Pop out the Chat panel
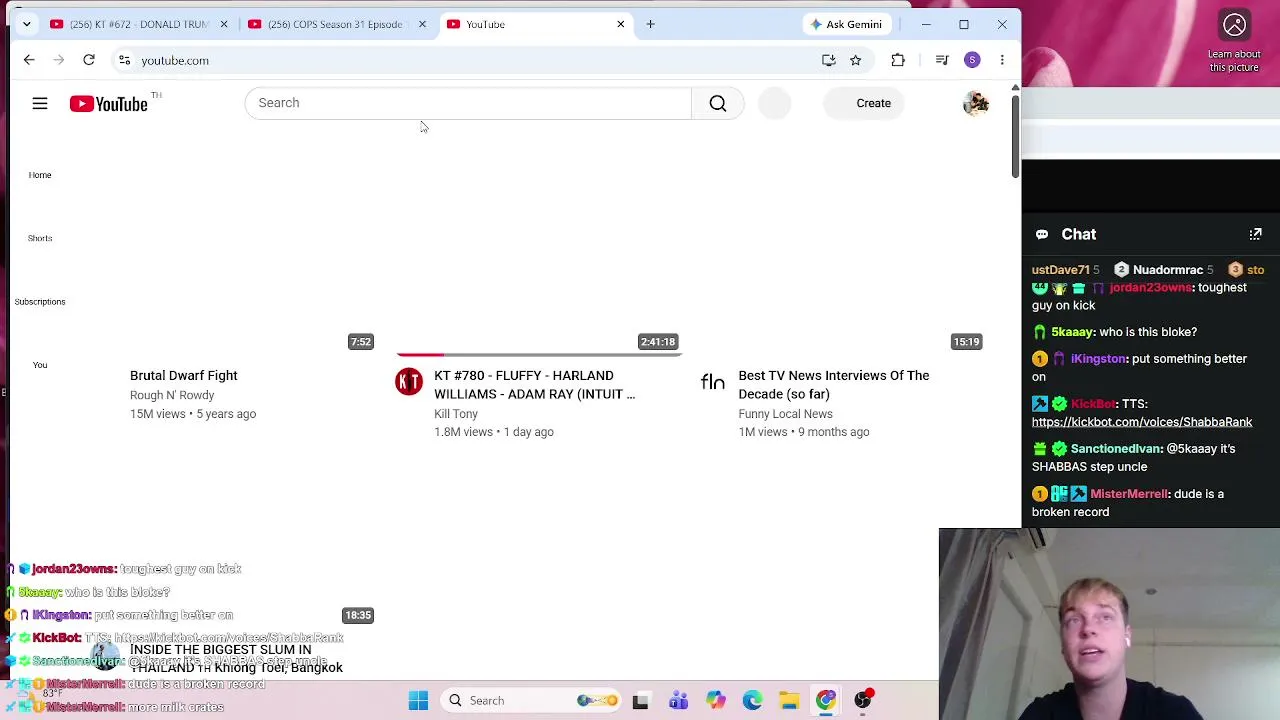 coord(1255,234)
